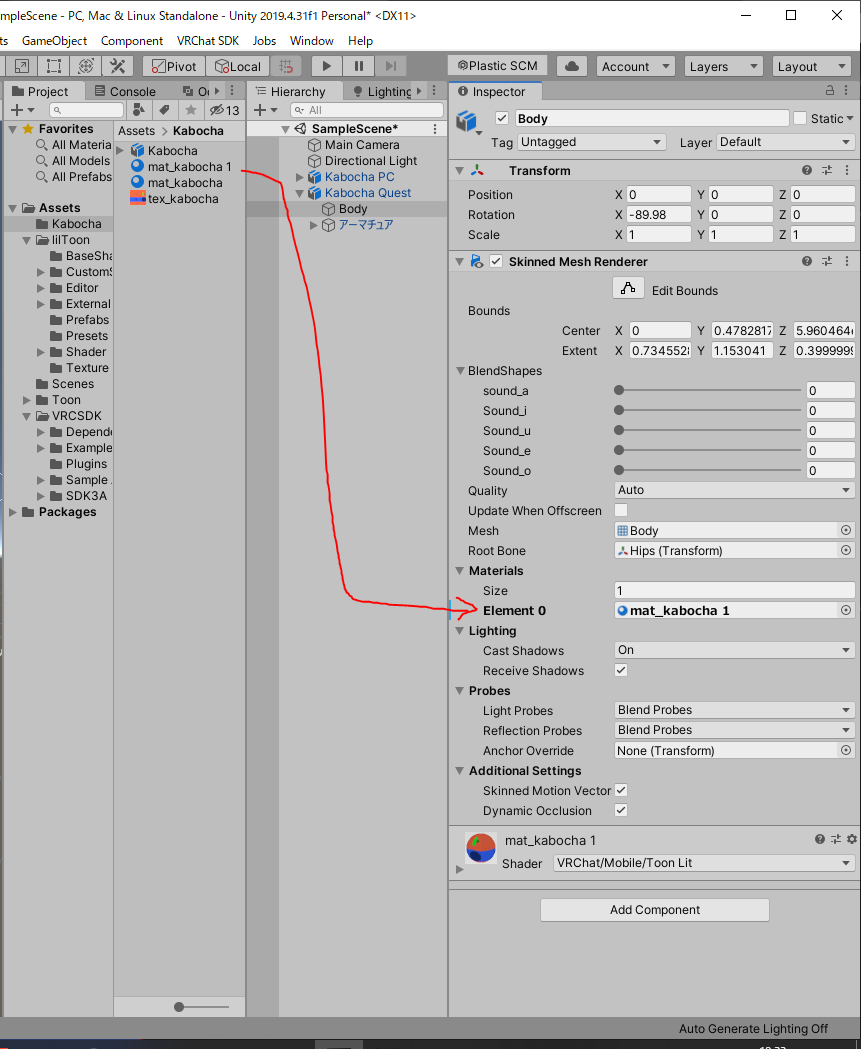Image resolution: width=861 pixels, height=1049 pixels.
Task: Disable the Skinned Mesh Renderer component checkbox
Action: click(x=496, y=262)
